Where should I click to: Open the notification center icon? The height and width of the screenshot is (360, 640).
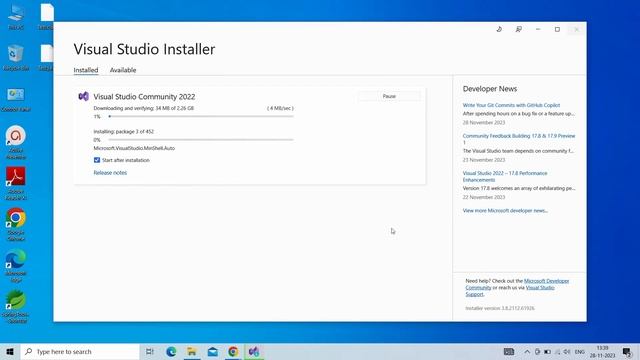[x=627, y=351]
